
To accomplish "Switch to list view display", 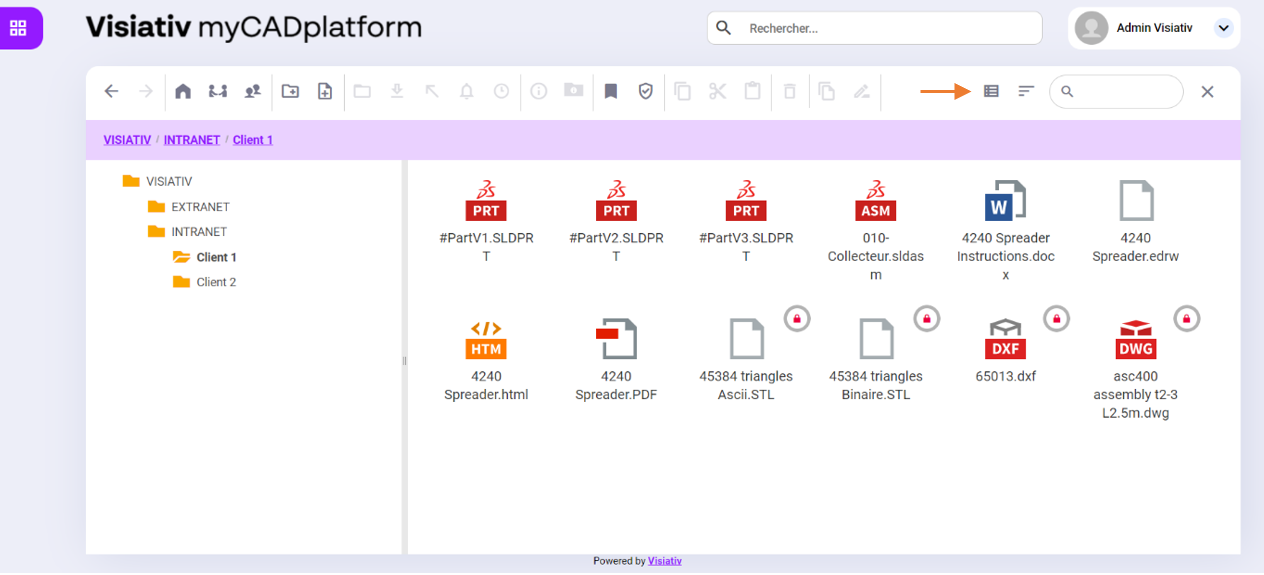I will tap(991, 91).
